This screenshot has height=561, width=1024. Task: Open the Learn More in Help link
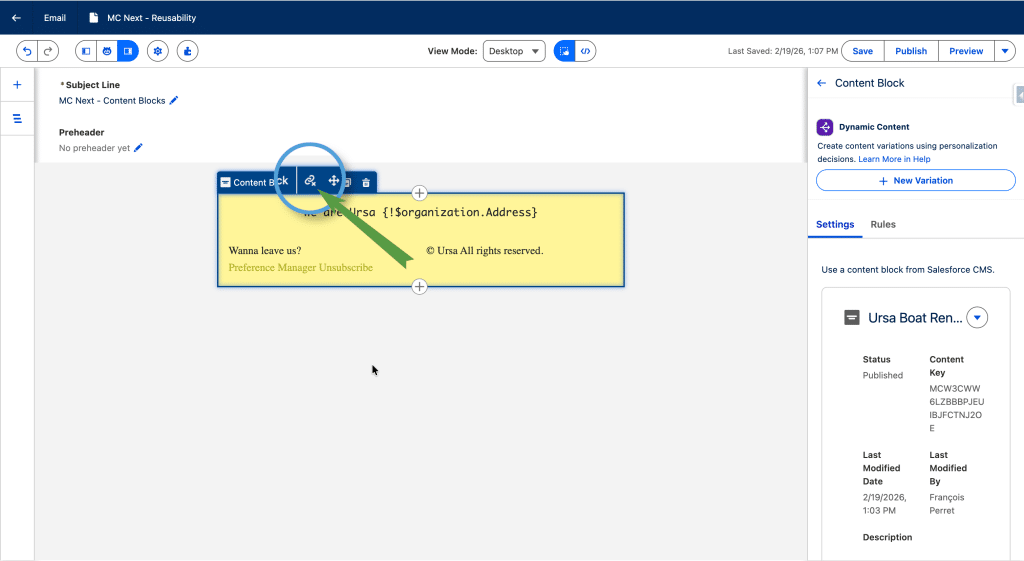click(893, 159)
